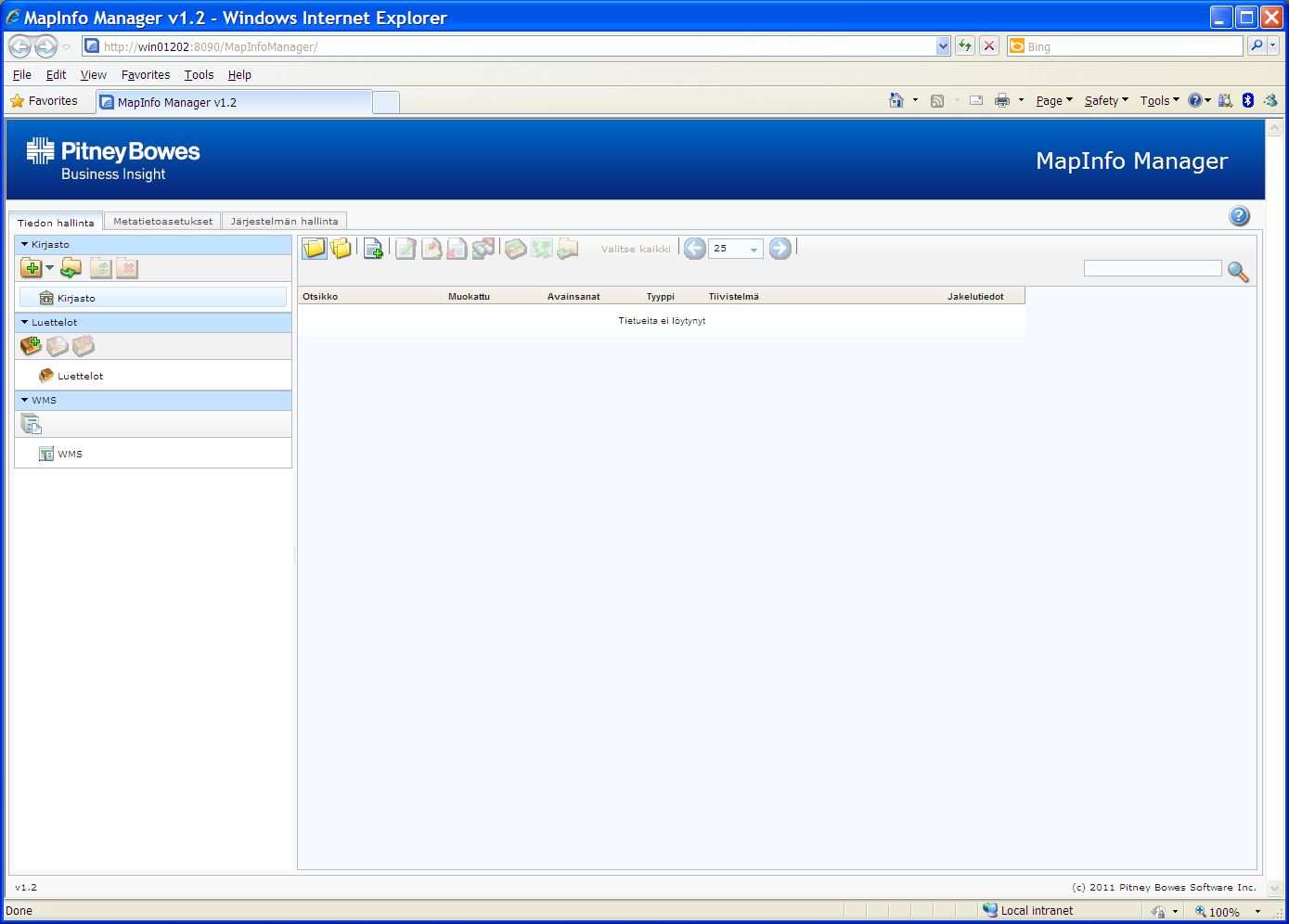Click the single open folder icon in main toolbar
The width and height of the screenshot is (1289, 924).
coord(315,248)
